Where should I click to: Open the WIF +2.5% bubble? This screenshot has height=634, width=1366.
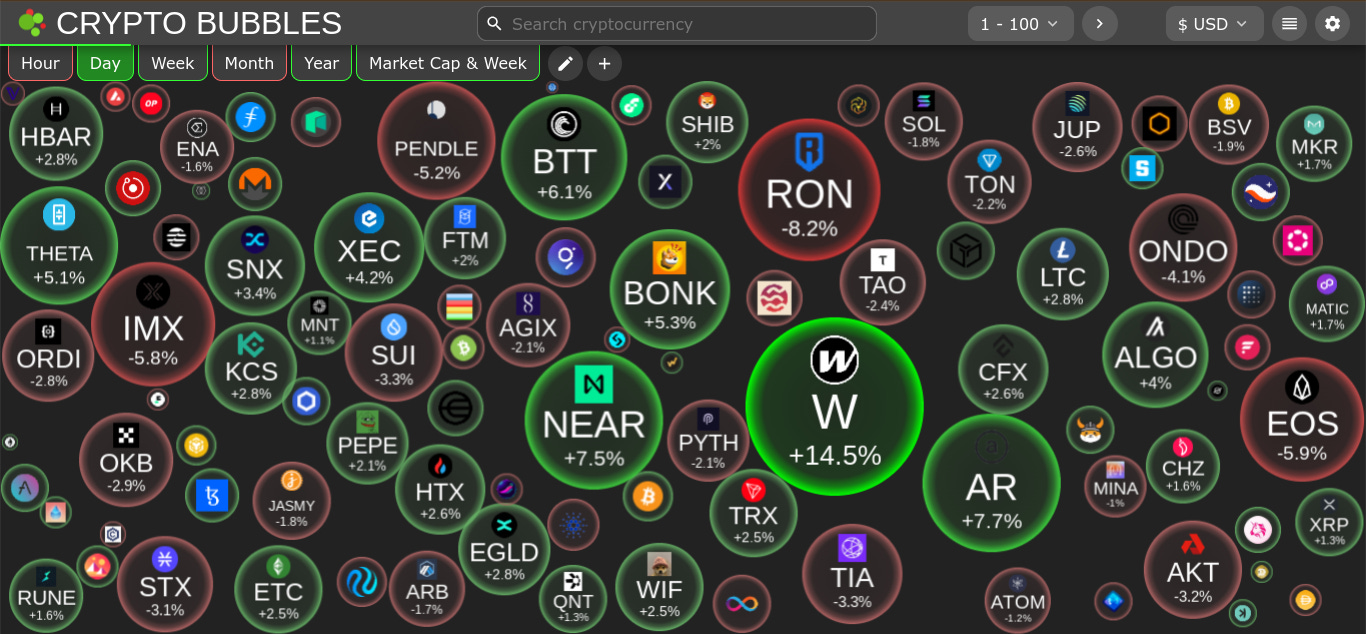tap(659, 587)
